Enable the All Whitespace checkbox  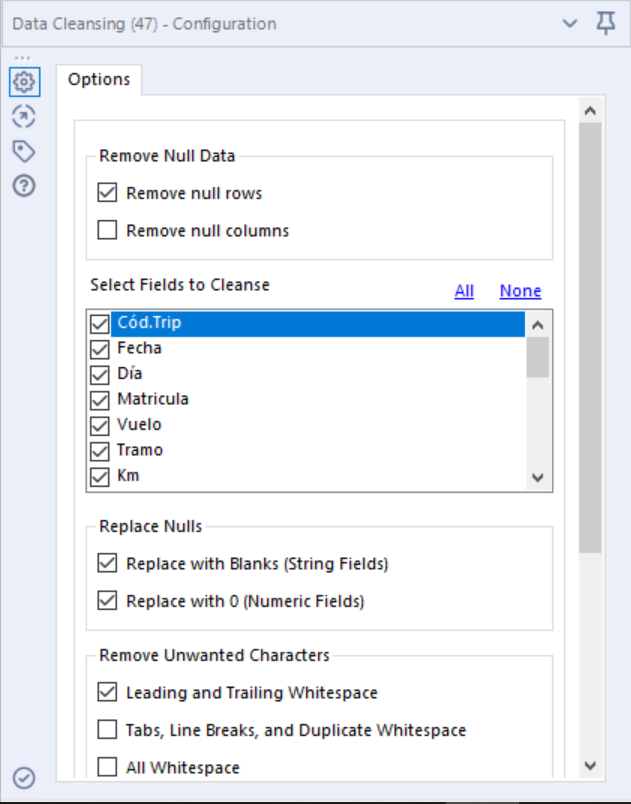point(108,767)
